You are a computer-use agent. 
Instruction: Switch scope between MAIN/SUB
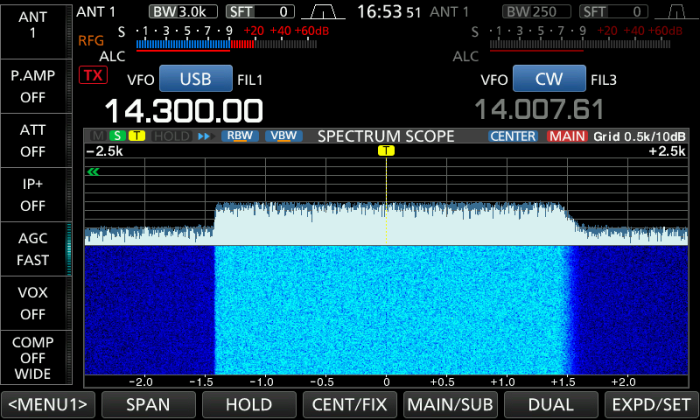coord(450,405)
